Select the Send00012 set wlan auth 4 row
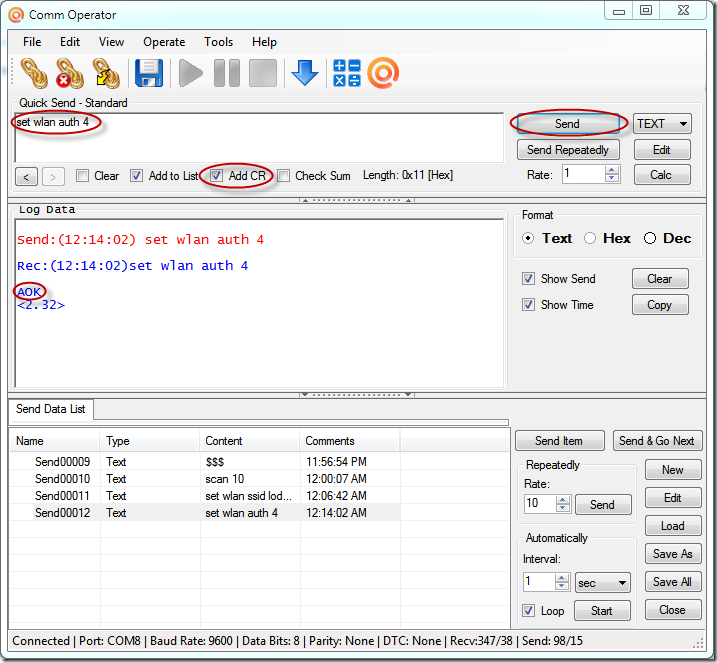 click(x=205, y=513)
